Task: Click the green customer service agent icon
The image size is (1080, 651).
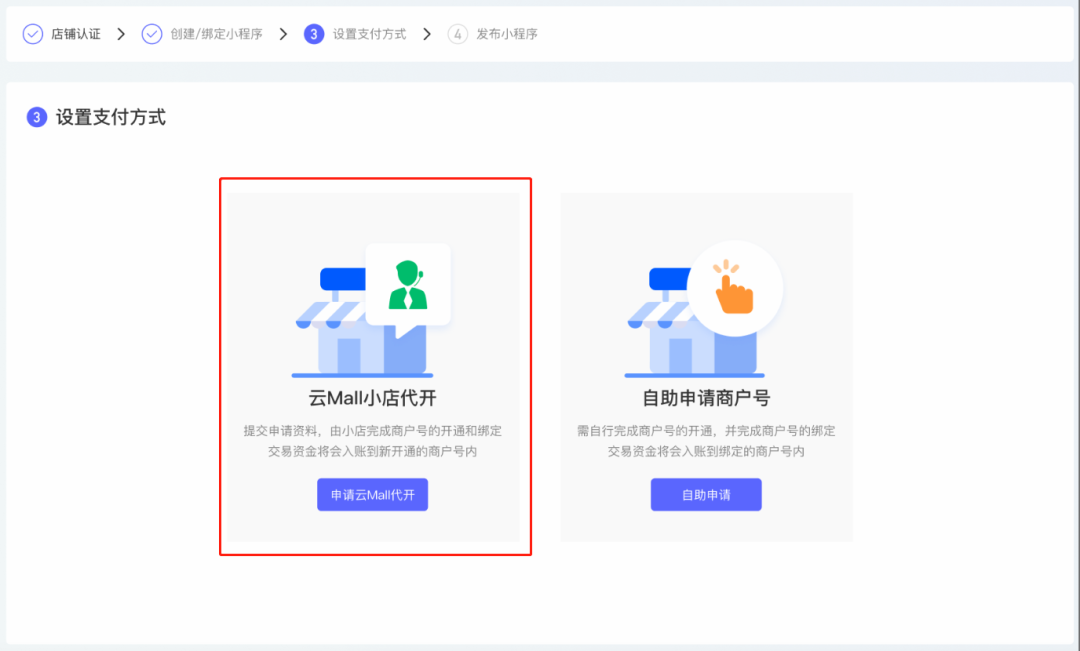Action: pos(408,285)
